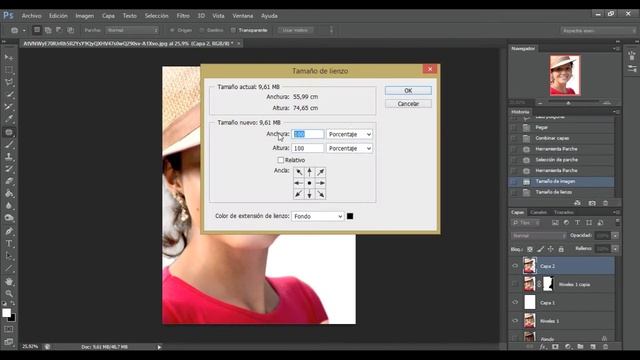
Task: Hide the Niveles 1 layer
Action: click(515, 321)
